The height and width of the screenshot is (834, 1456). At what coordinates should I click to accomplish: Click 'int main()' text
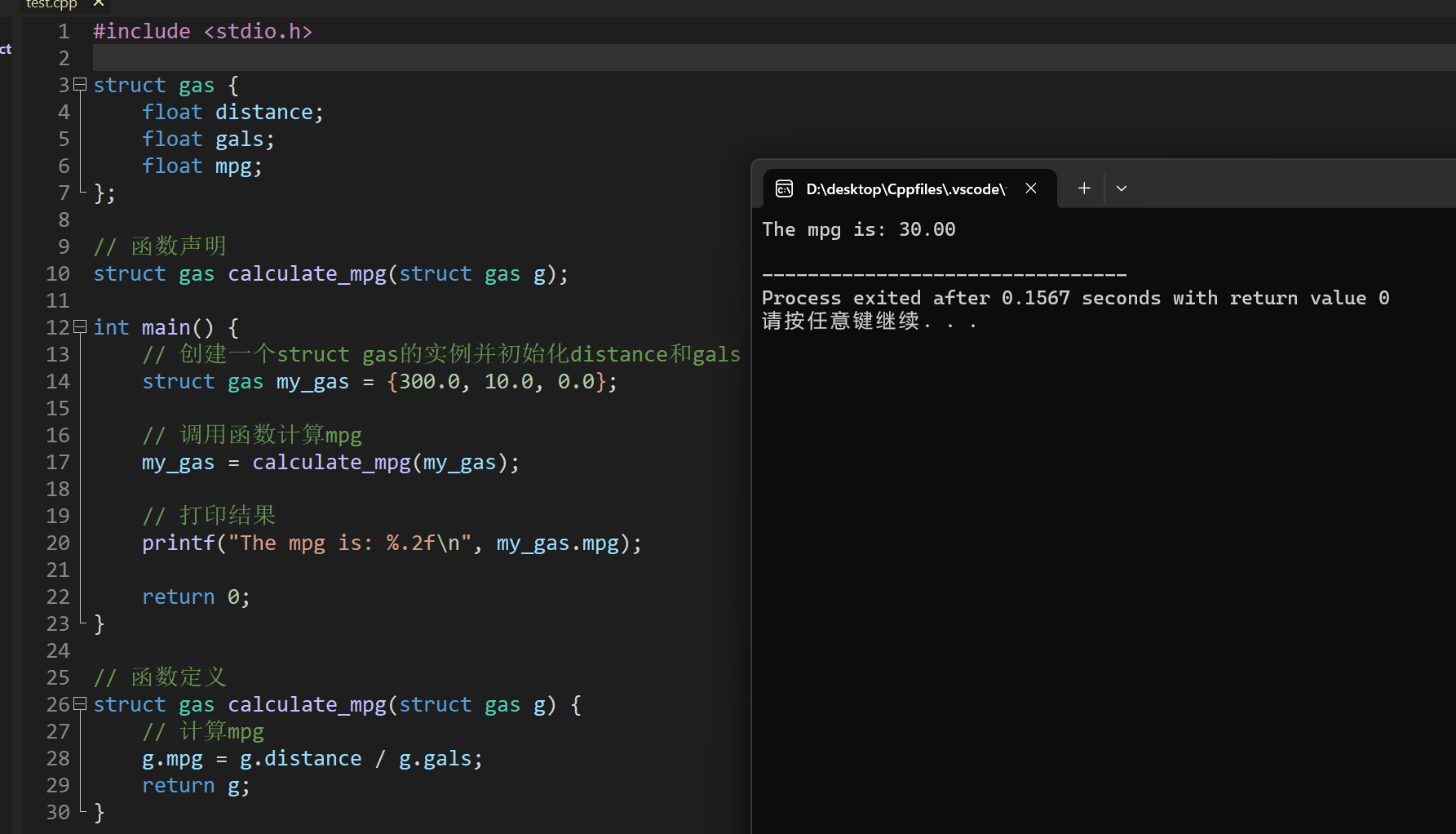[x=153, y=328]
